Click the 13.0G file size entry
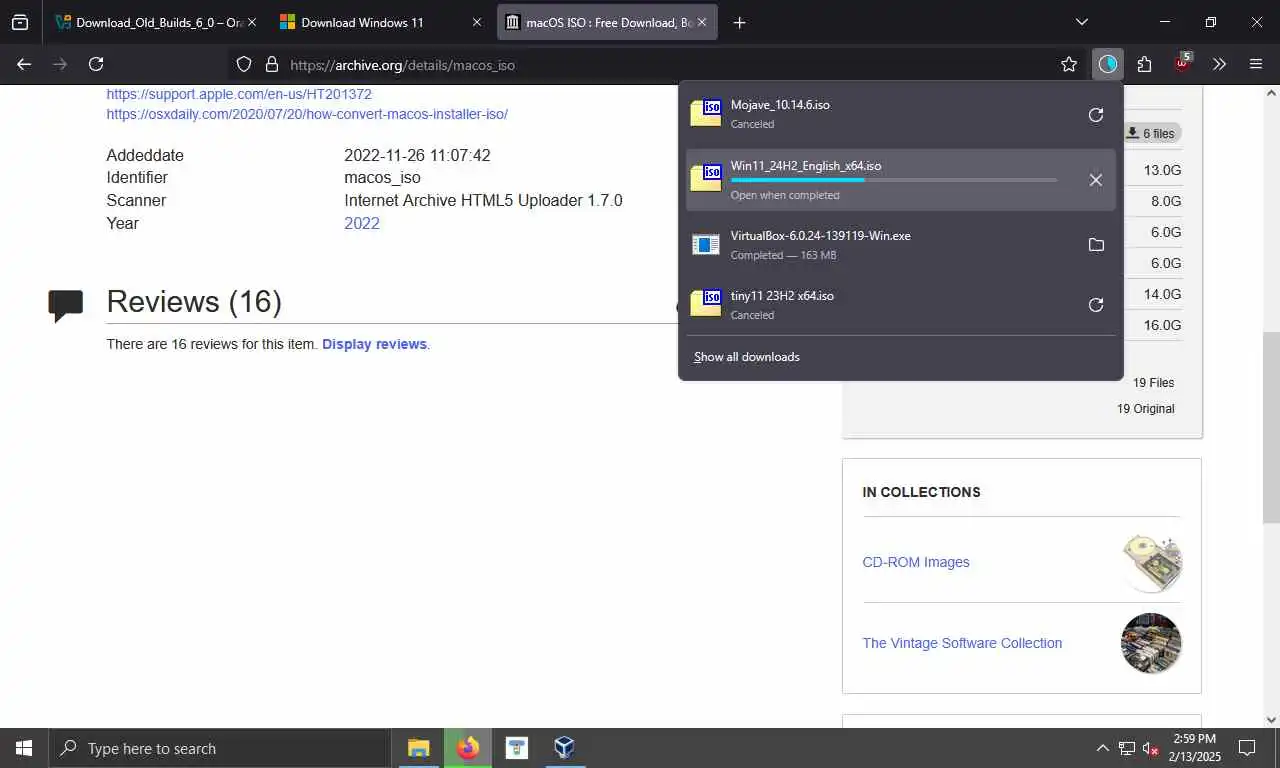 pos(1162,170)
